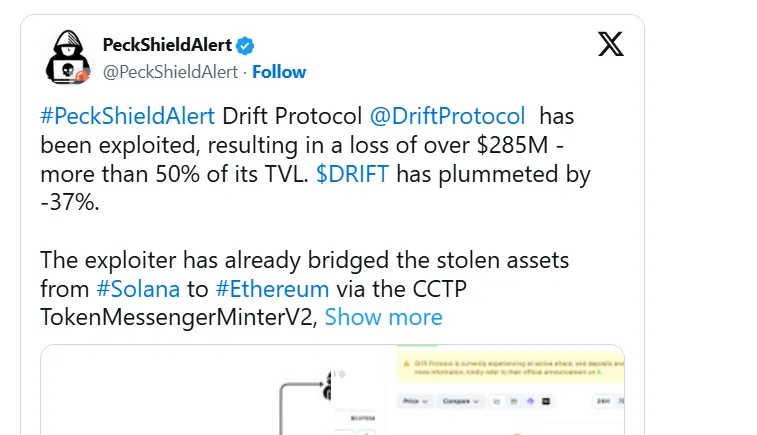Click the PeckShieldAlert display name
The image size is (757, 435).
click(x=167, y=45)
